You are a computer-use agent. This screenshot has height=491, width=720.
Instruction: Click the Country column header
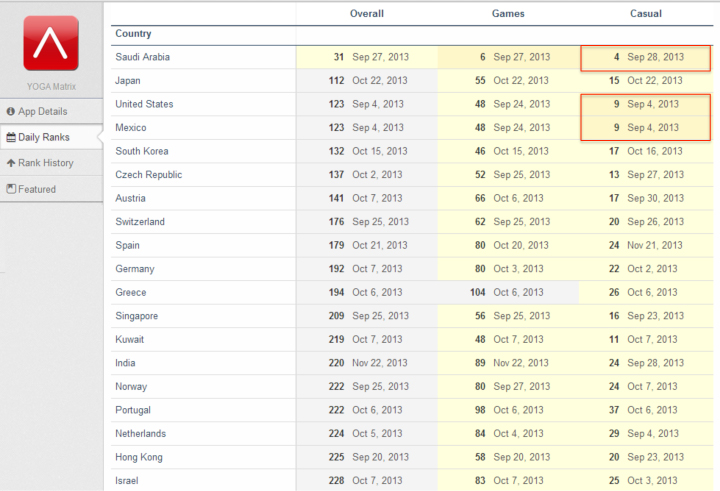click(x=133, y=34)
